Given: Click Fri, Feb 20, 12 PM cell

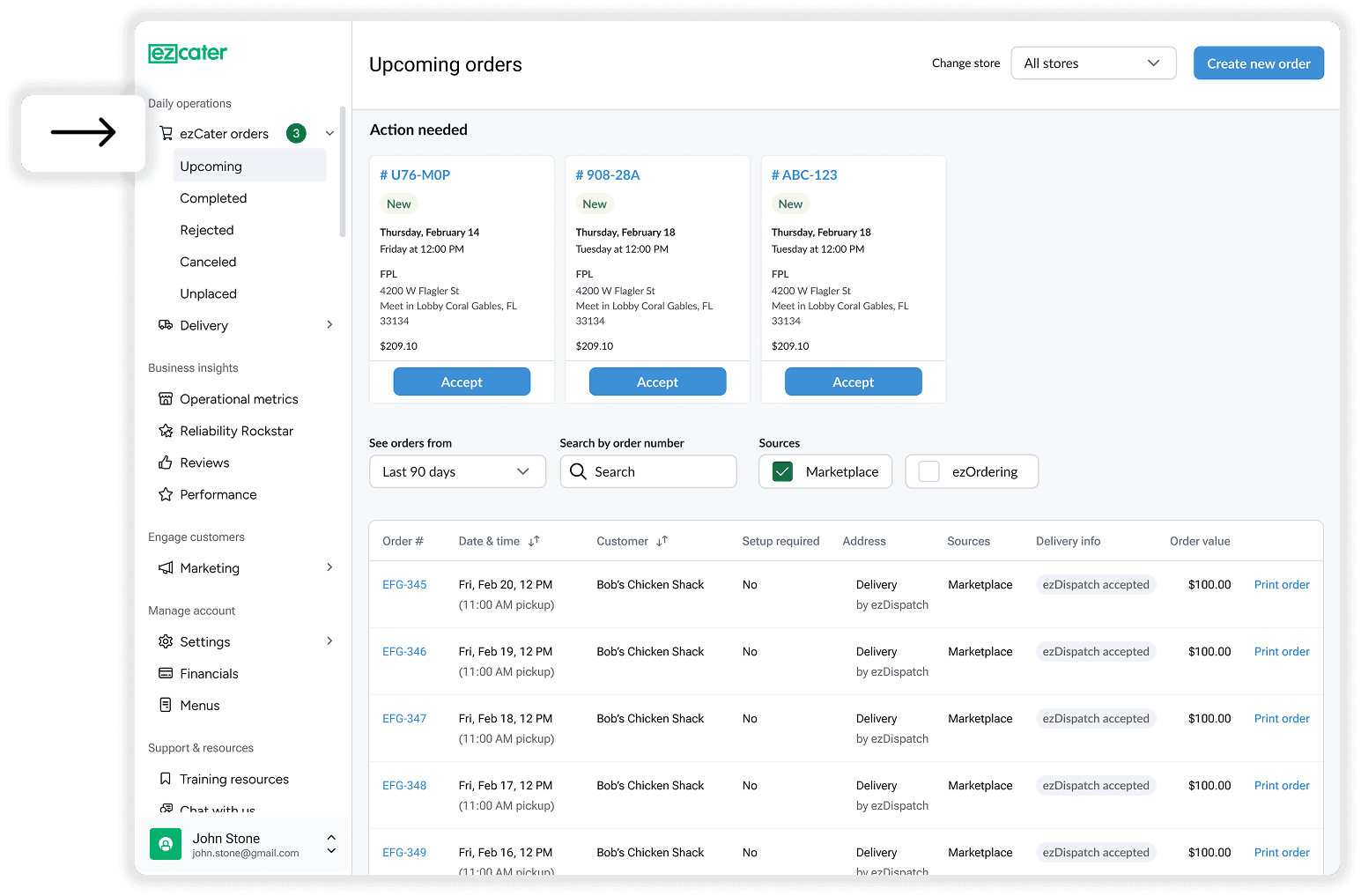Looking at the screenshot, I should 506,584.
